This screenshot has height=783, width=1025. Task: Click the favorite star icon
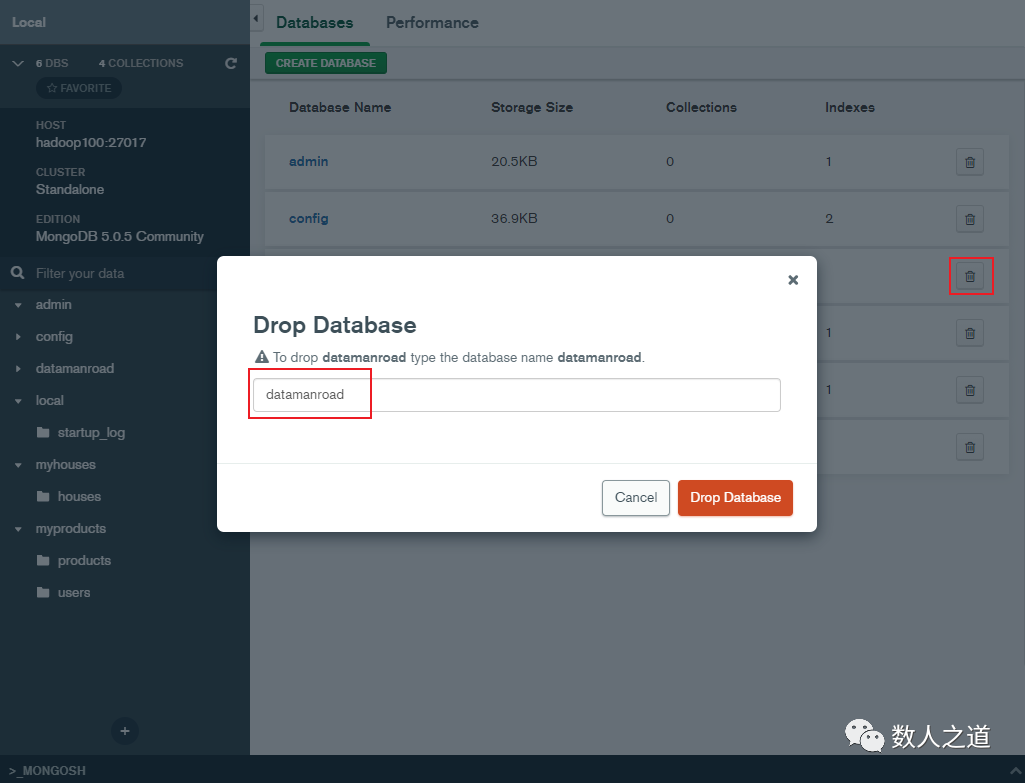[x=78, y=88]
